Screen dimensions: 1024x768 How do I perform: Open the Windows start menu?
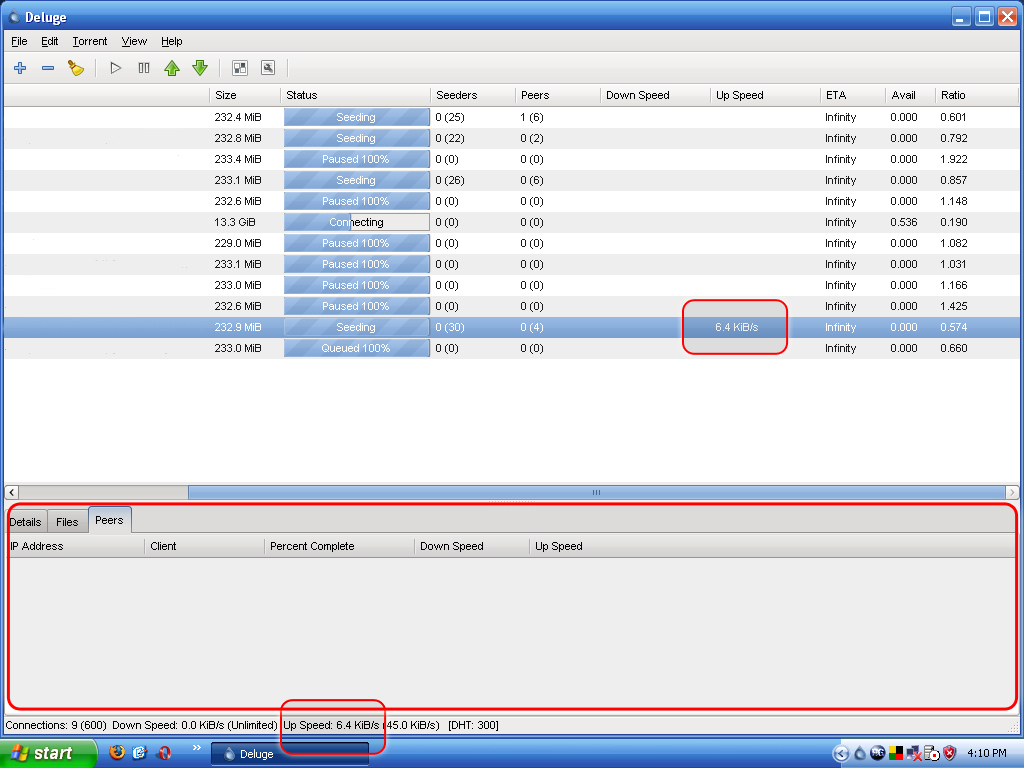(48, 754)
